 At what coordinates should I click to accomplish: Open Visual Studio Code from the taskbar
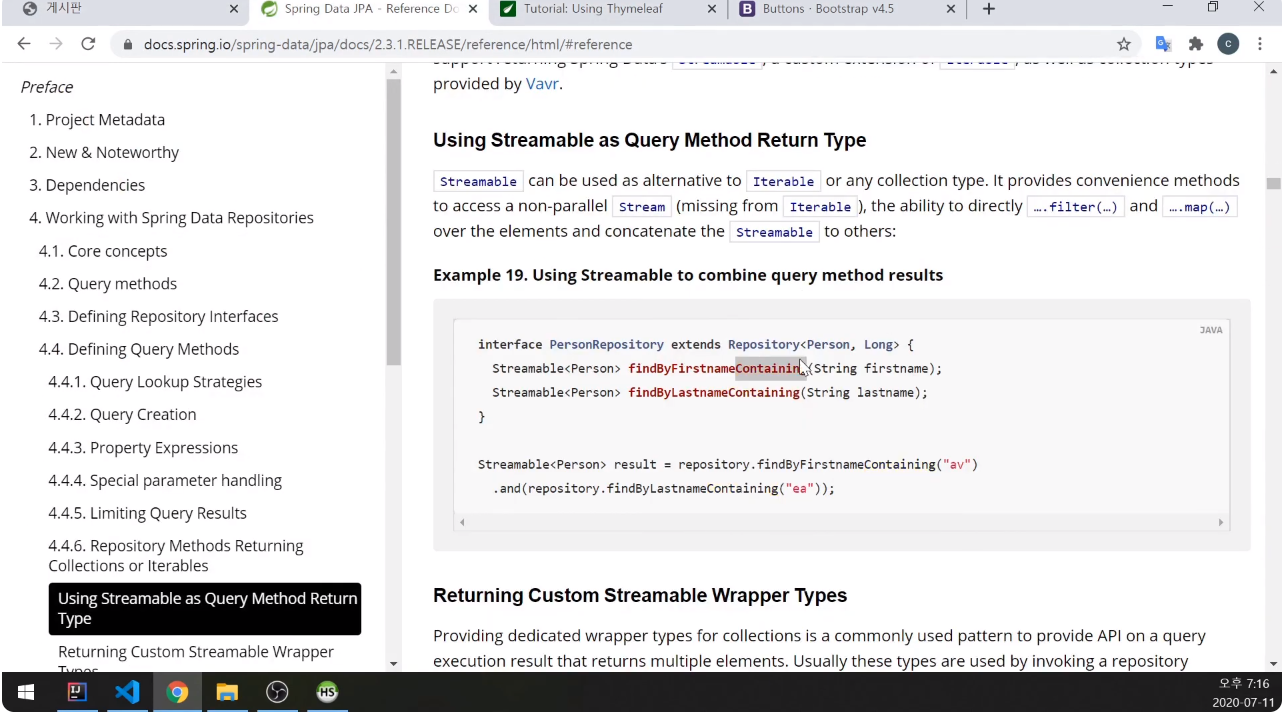[127, 692]
